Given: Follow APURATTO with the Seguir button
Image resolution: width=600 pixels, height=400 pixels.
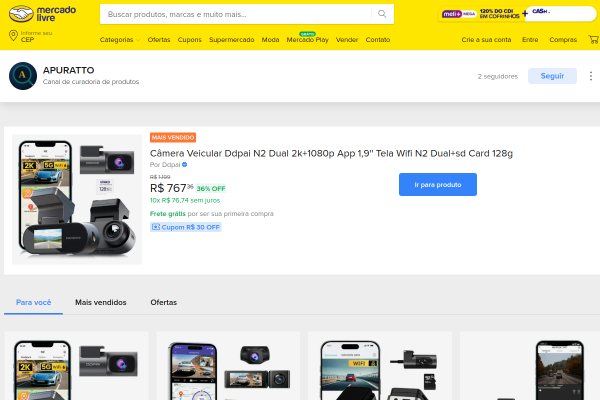Looking at the screenshot, I should click(552, 76).
